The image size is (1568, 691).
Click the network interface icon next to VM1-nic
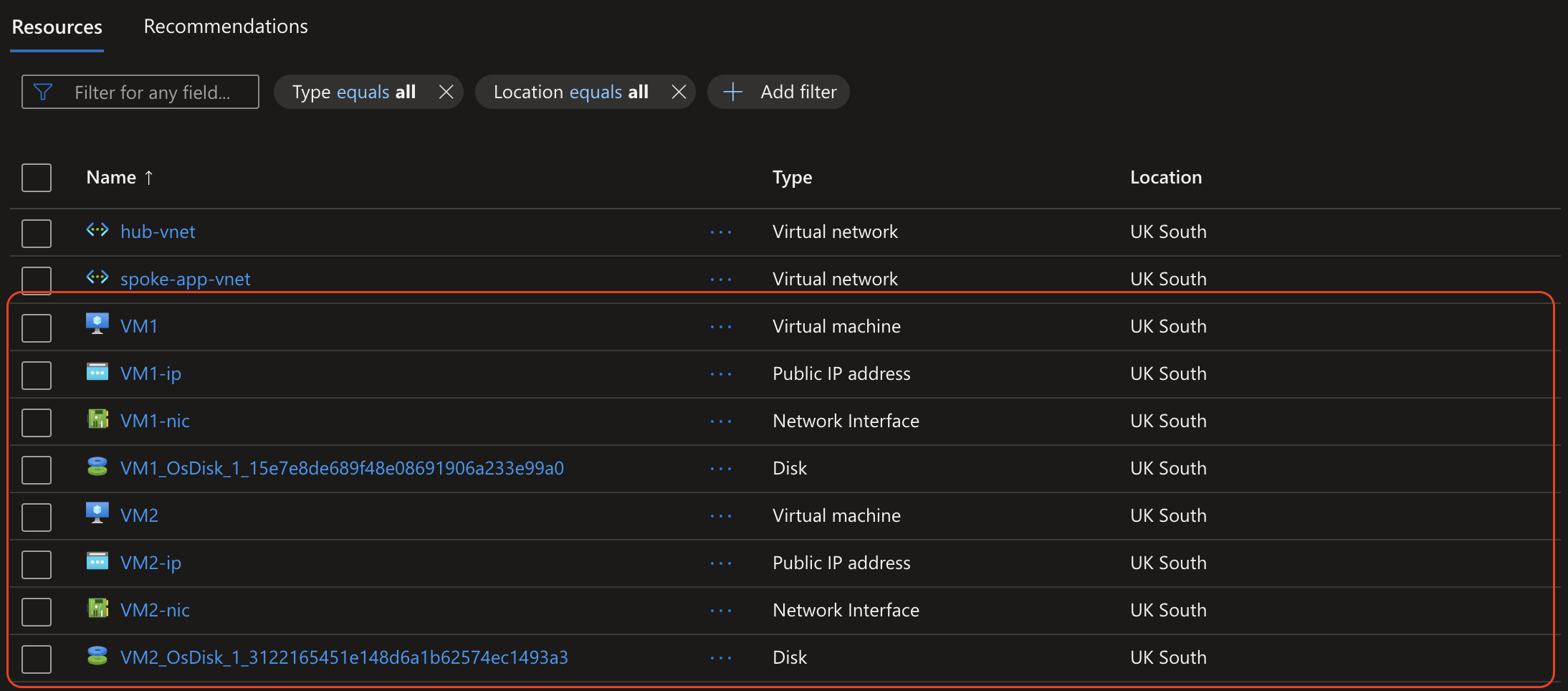[x=97, y=419]
